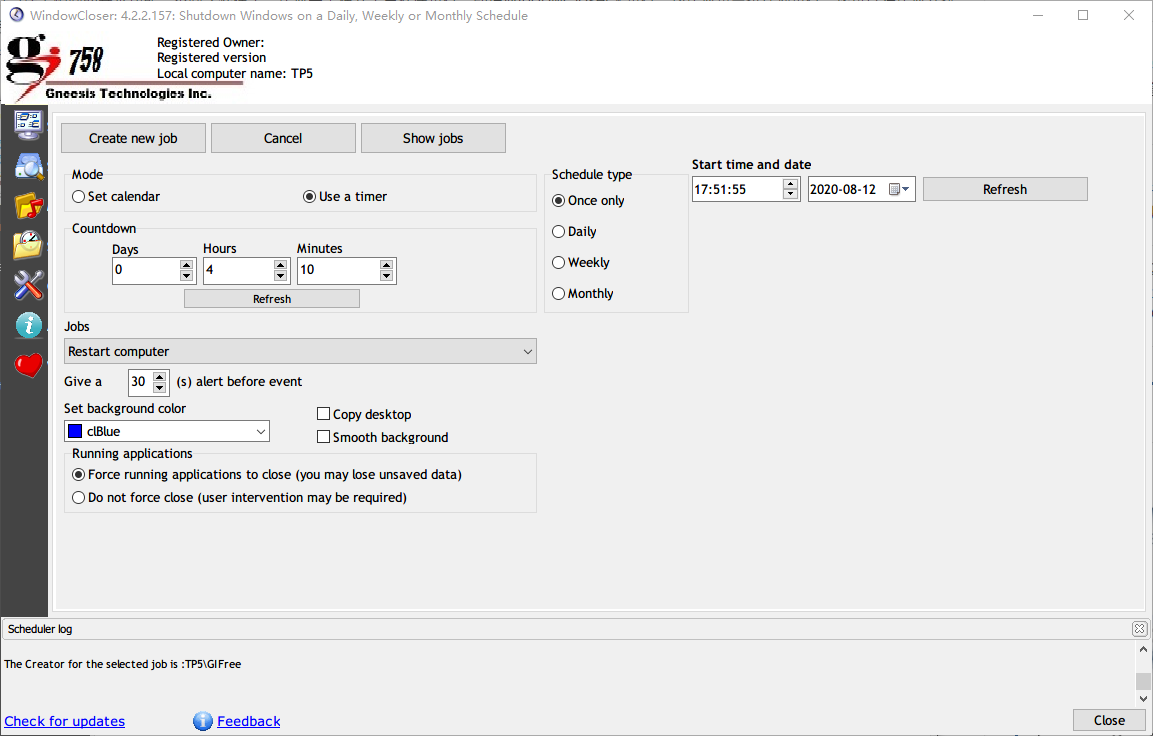Image resolution: width=1153 pixels, height=736 pixels.
Task: Decrease the alert seconds value
Action: point(160,387)
